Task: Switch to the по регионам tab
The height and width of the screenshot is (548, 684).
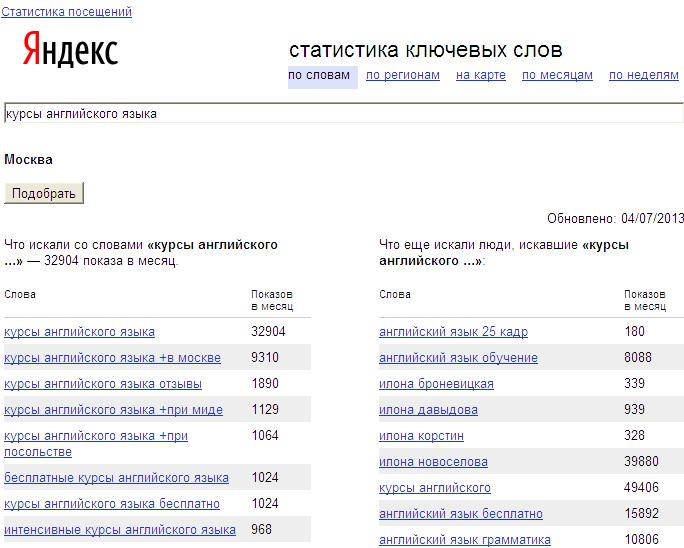Action: click(x=403, y=75)
